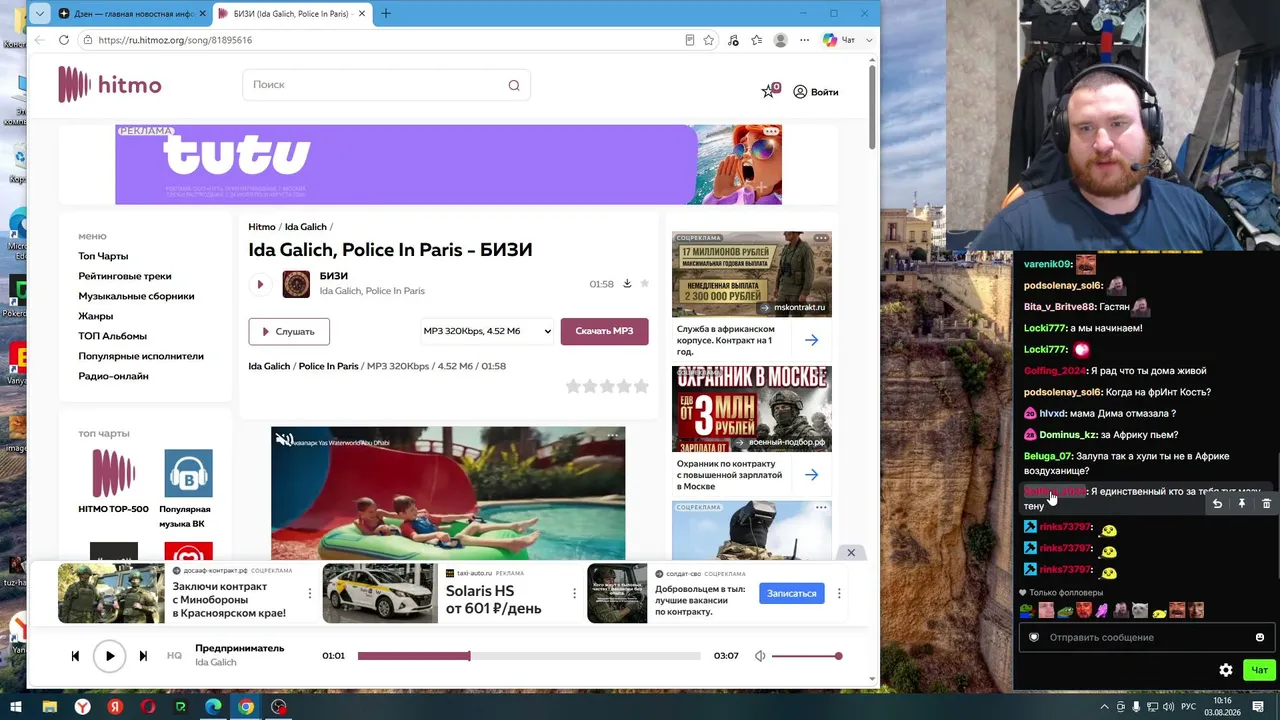The image size is (1280, 720).
Task: Click the green Чат send button
Action: [1259, 670]
